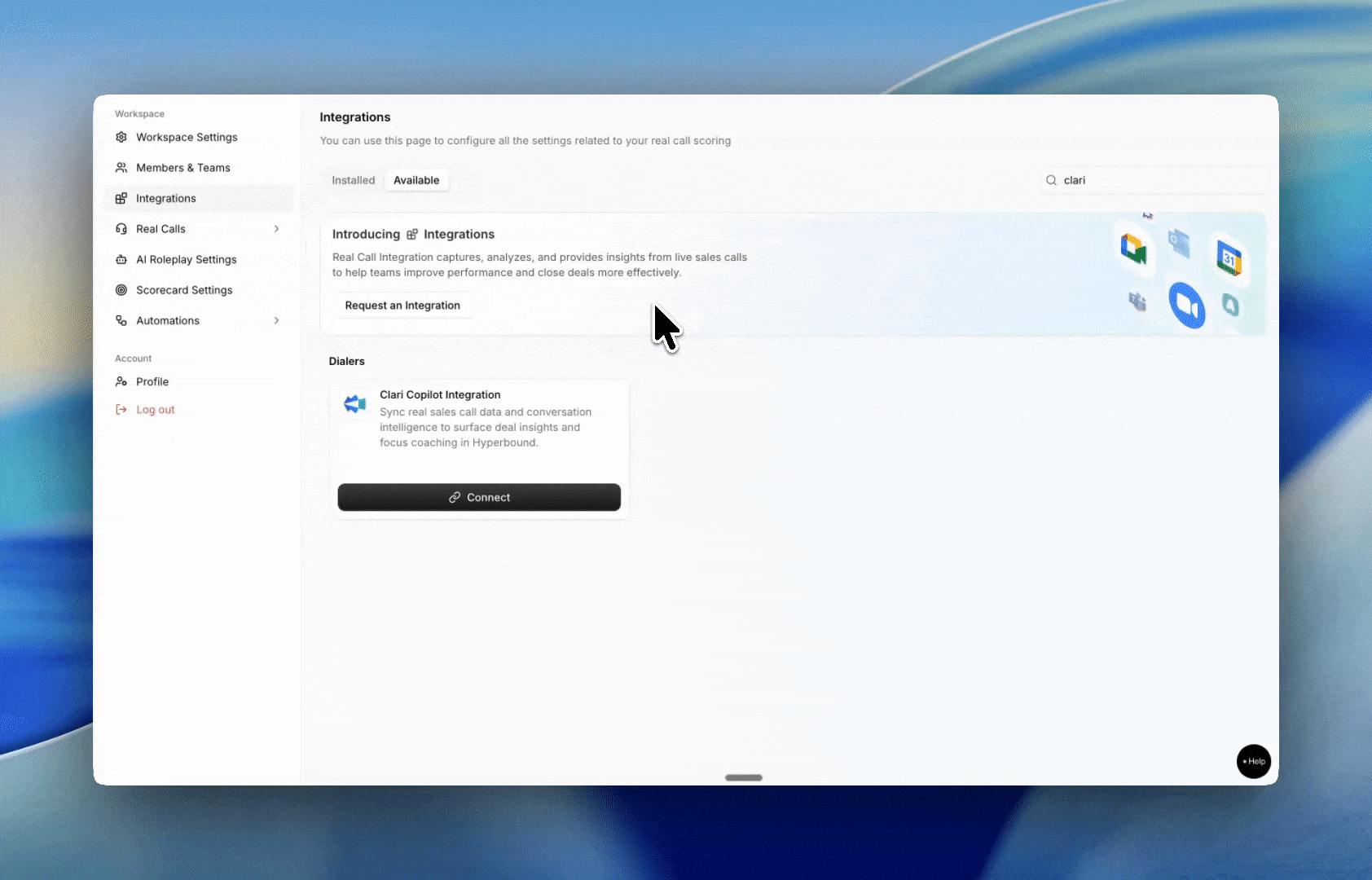
Task: Click the search magnifier icon
Action: [x=1052, y=180]
